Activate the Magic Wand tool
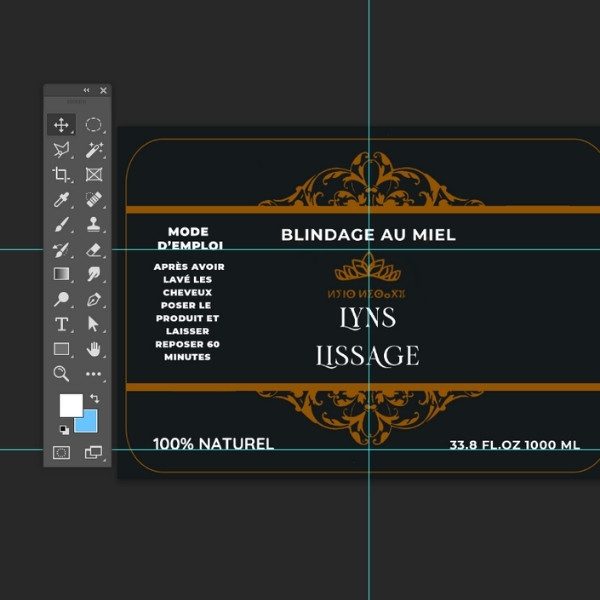 [x=94, y=150]
